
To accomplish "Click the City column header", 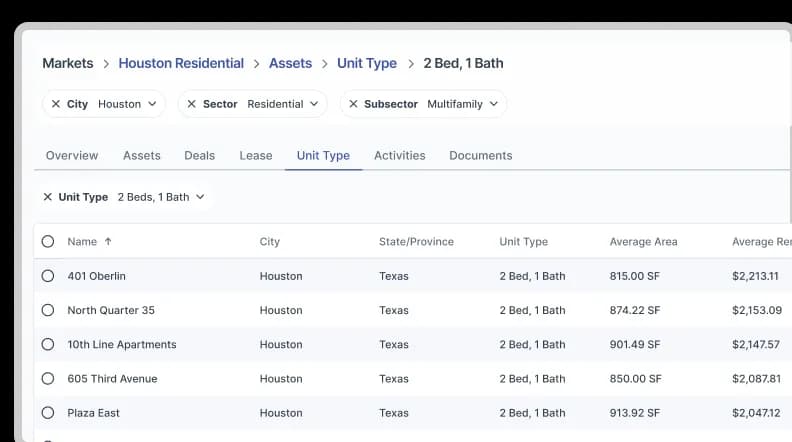I will [270, 242].
